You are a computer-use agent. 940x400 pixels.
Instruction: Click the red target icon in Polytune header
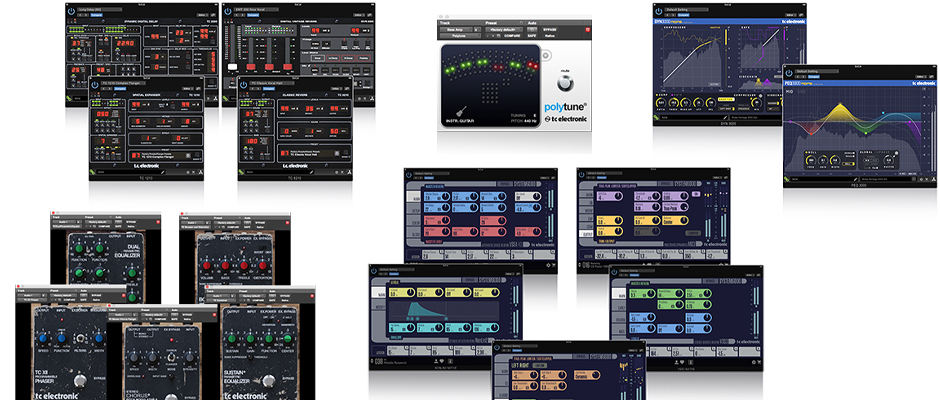pyautogui.click(x=587, y=29)
